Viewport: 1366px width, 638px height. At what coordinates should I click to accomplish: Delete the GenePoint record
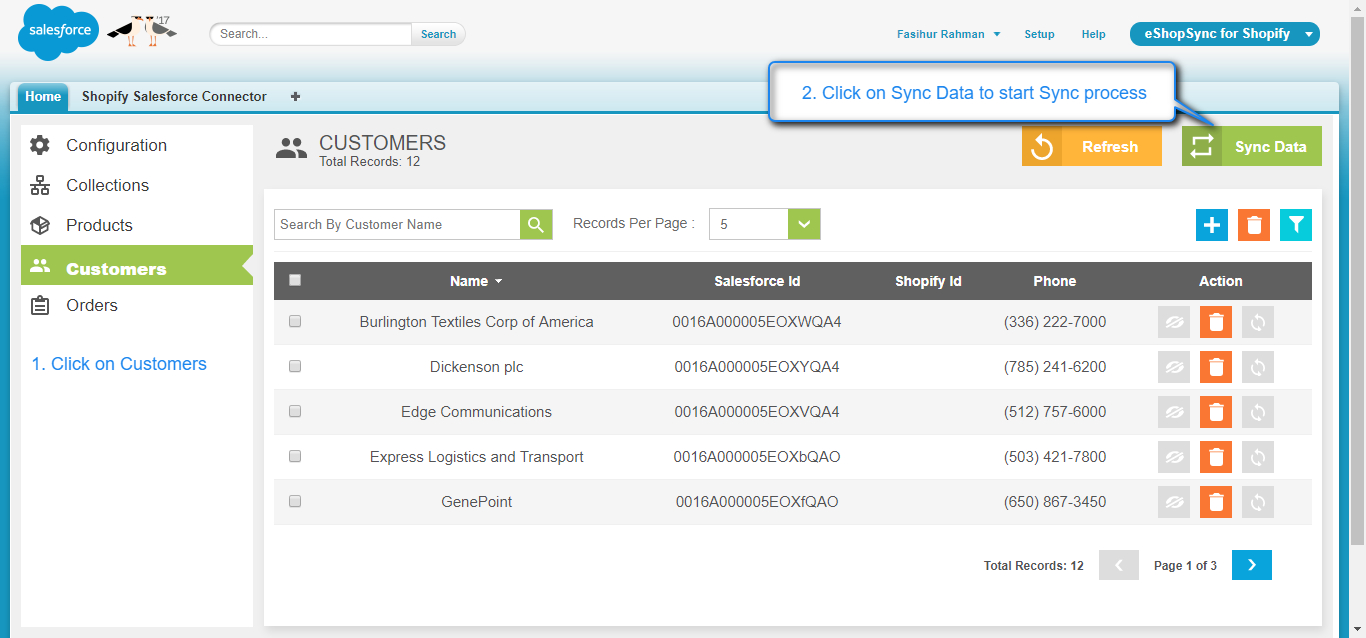click(x=1216, y=502)
